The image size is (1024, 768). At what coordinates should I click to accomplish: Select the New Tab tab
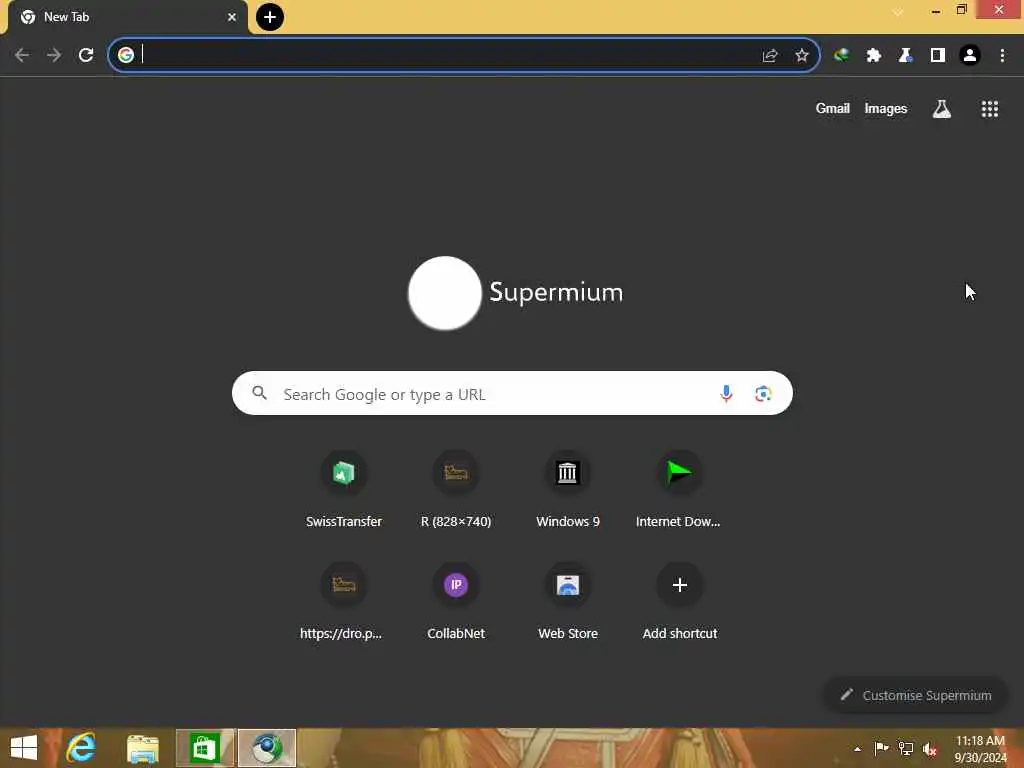128,18
